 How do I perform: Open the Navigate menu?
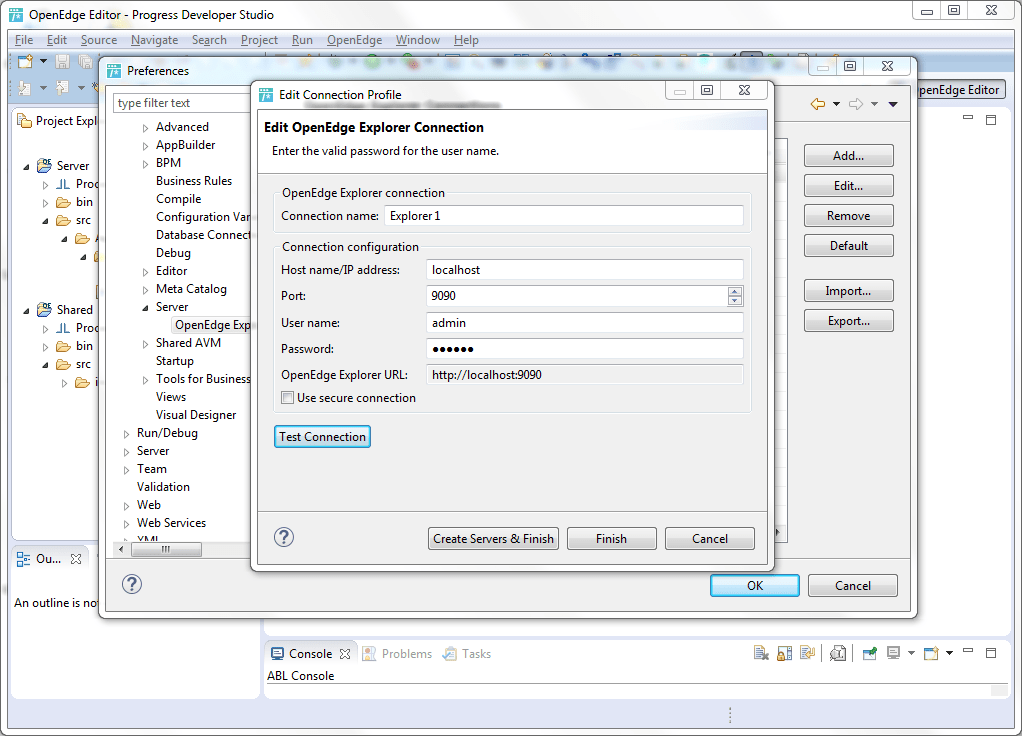coord(154,40)
